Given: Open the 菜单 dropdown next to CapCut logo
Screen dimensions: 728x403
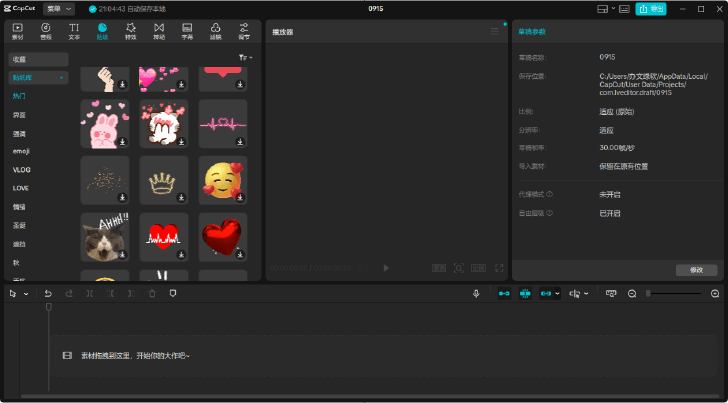Looking at the screenshot, I should pos(59,8).
